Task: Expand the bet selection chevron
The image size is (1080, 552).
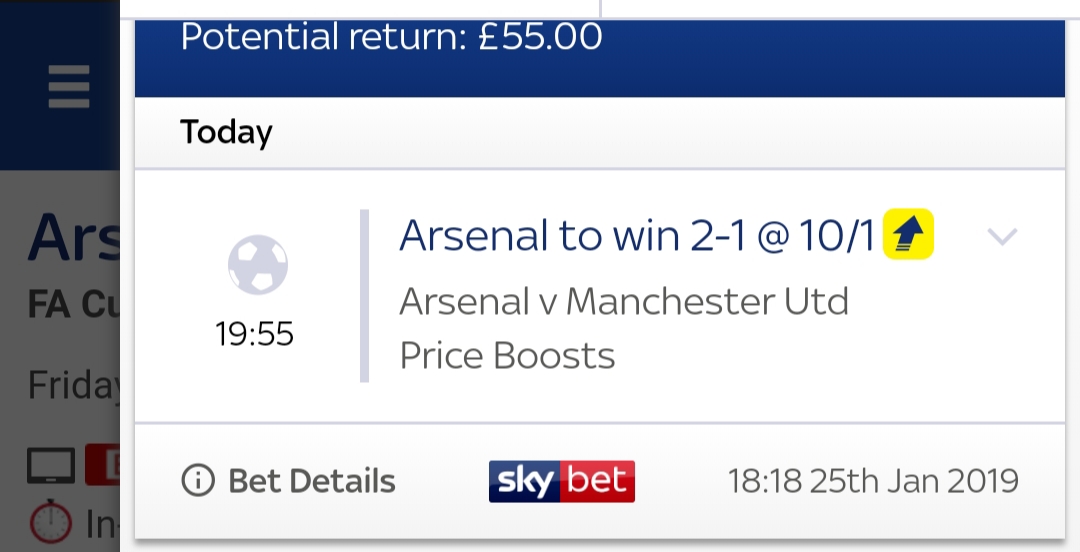Action: (1001, 236)
